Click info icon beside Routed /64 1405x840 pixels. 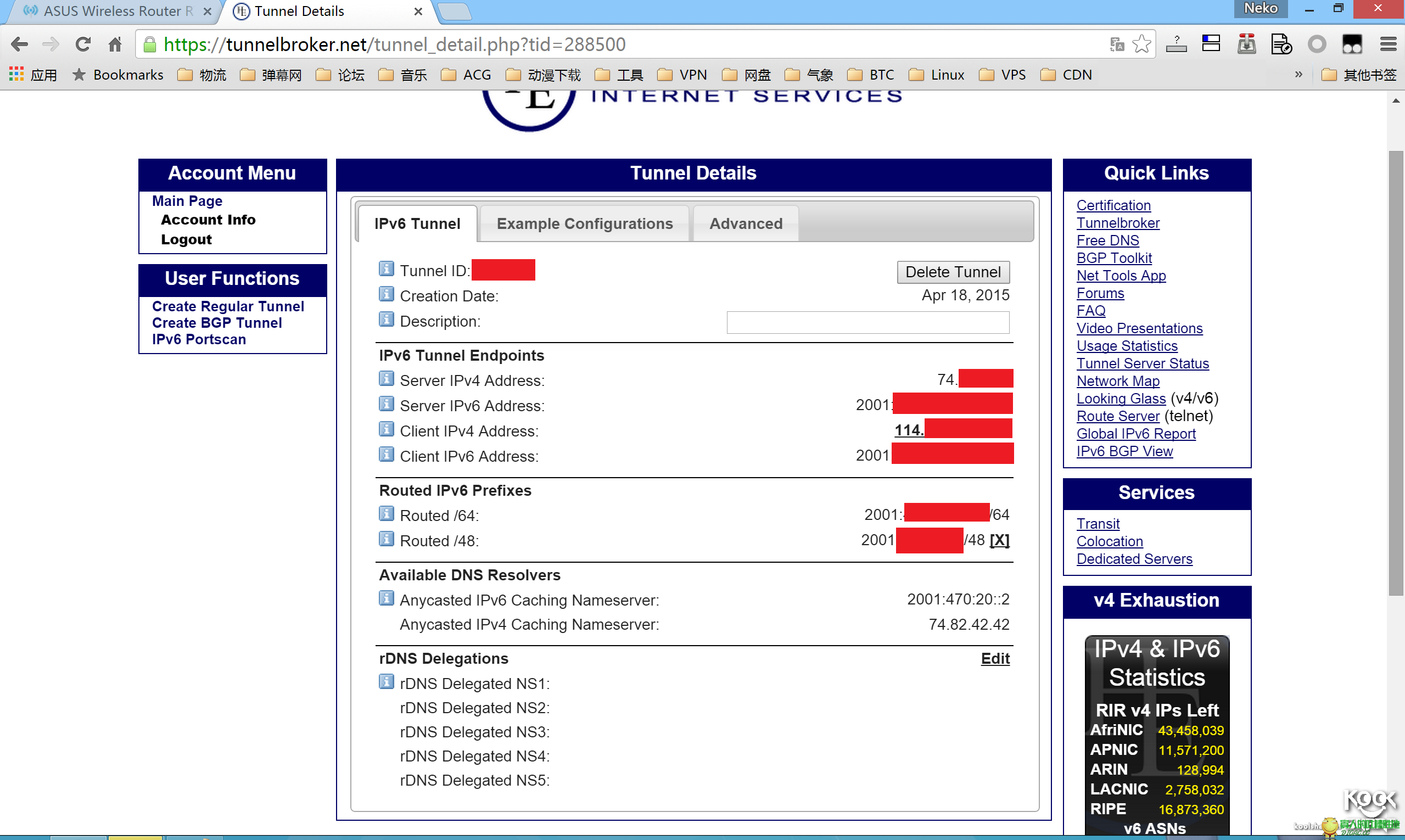pos(386,513)
